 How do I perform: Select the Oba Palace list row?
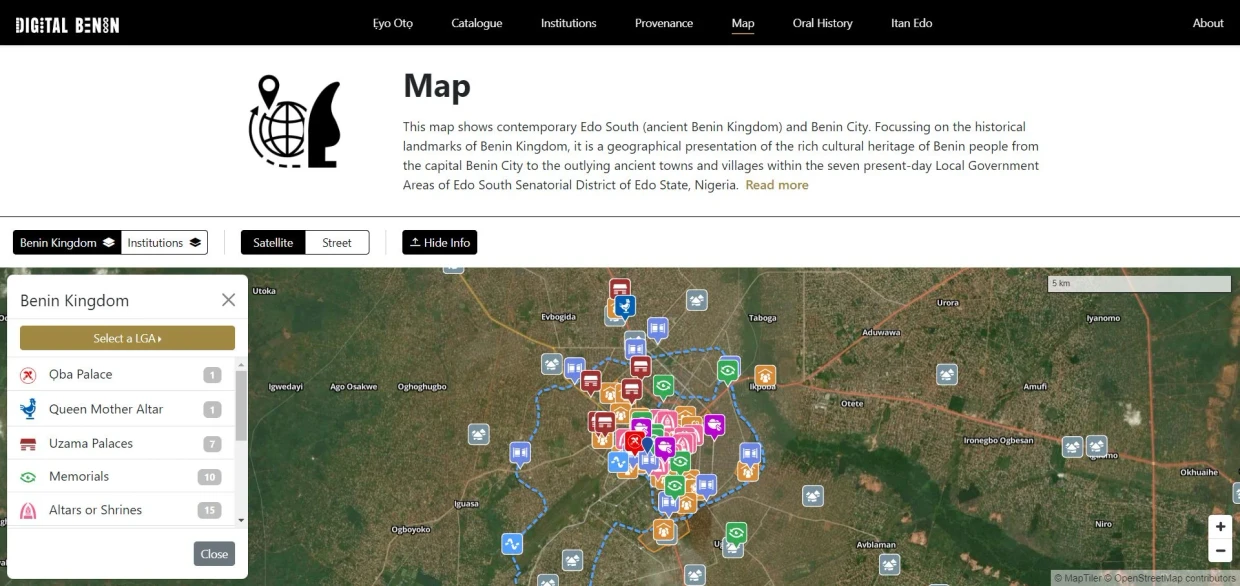pos(120,375)
